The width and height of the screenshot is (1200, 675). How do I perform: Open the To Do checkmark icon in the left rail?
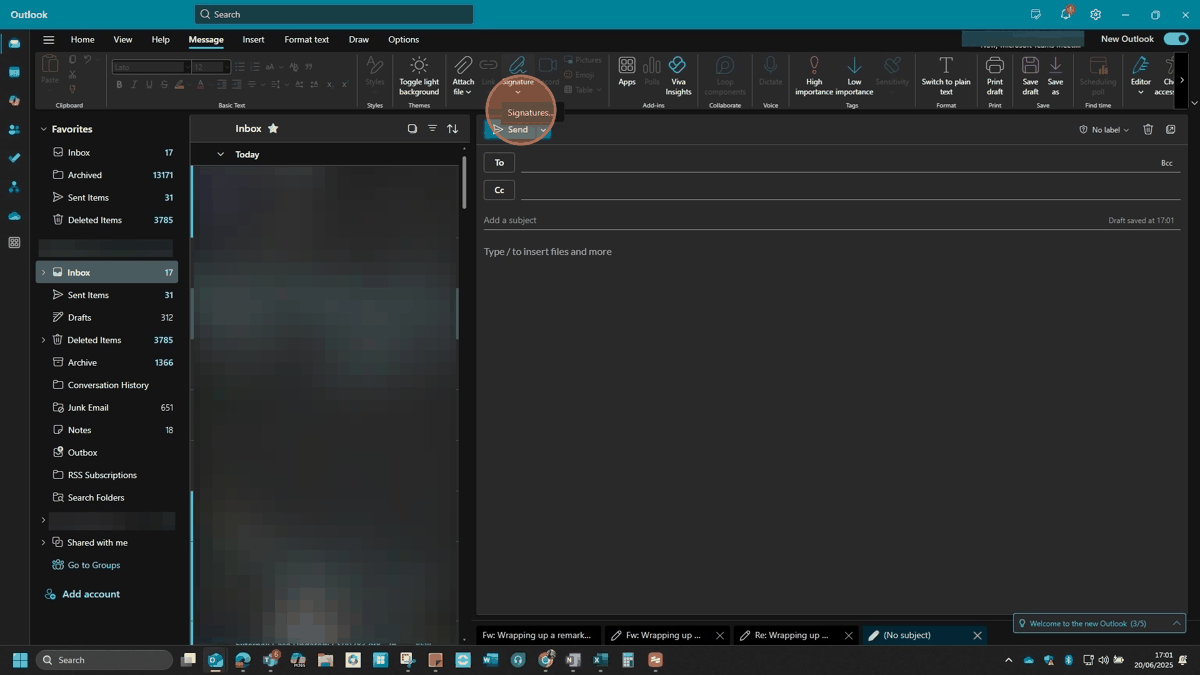pos(14,158)
